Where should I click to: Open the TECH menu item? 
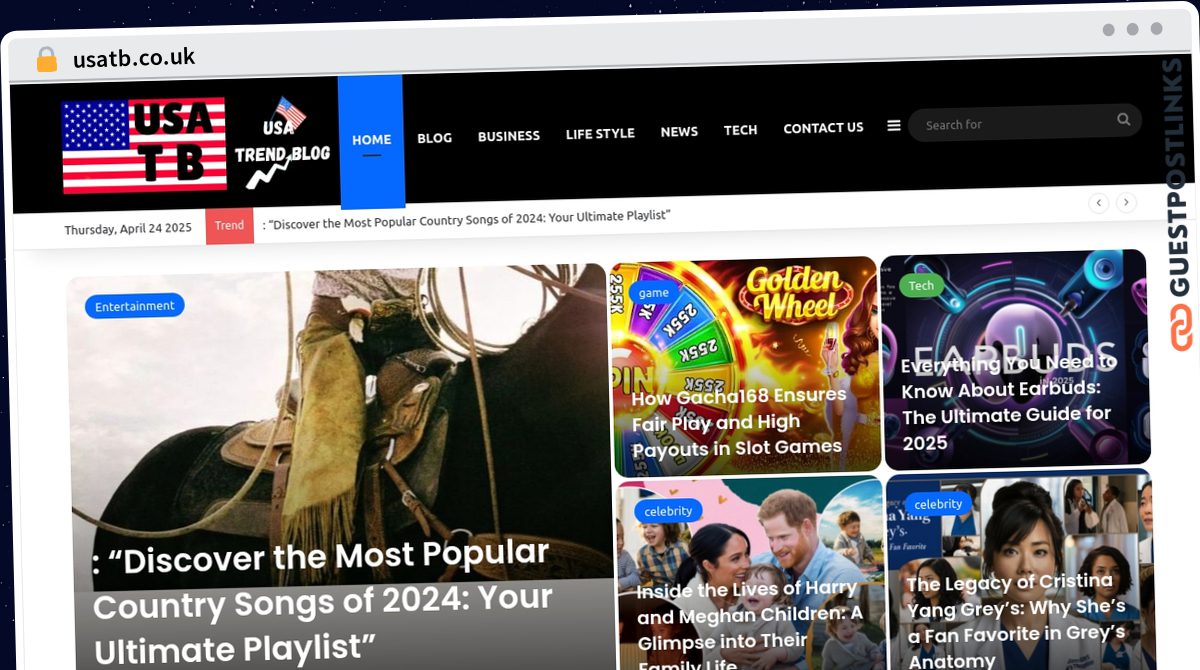740,130
